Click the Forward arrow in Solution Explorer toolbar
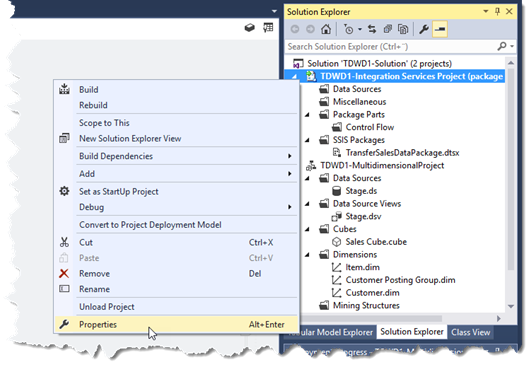529x372 pixels. pos(310,29)
